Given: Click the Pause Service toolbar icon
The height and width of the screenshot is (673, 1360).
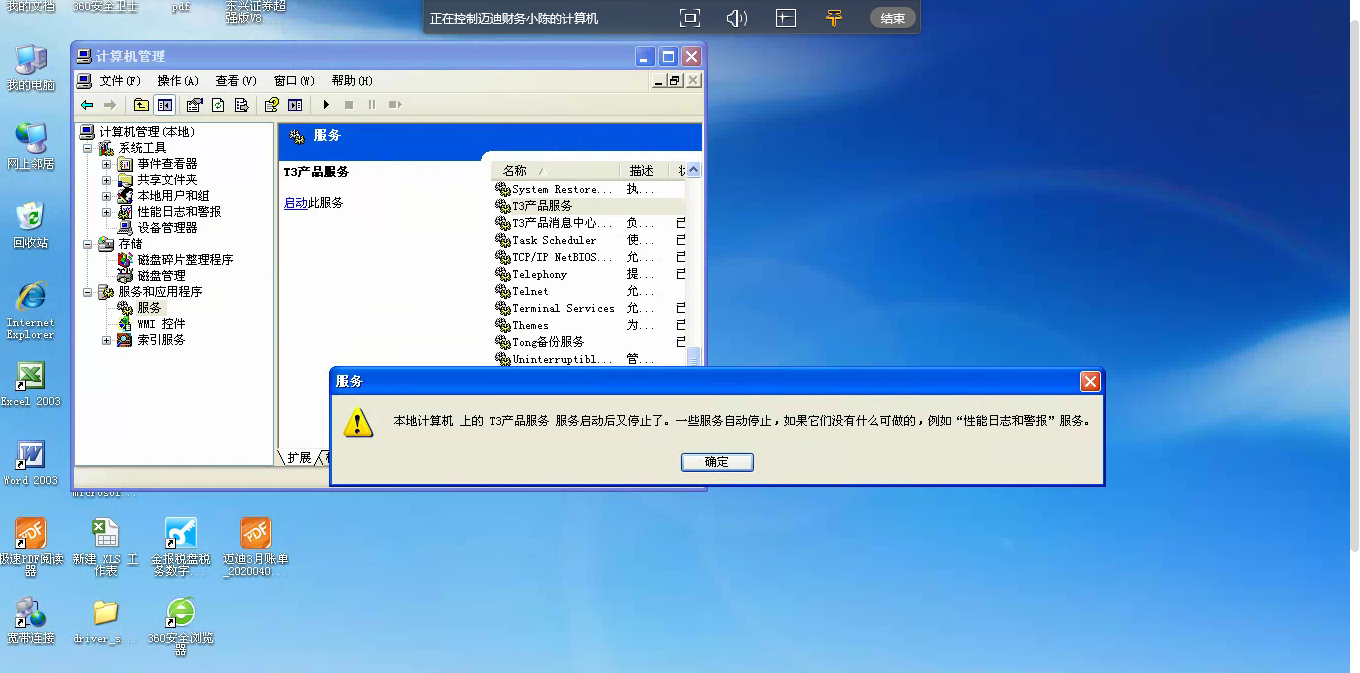Looking at the screenshot, I should [x=372, y=105].
